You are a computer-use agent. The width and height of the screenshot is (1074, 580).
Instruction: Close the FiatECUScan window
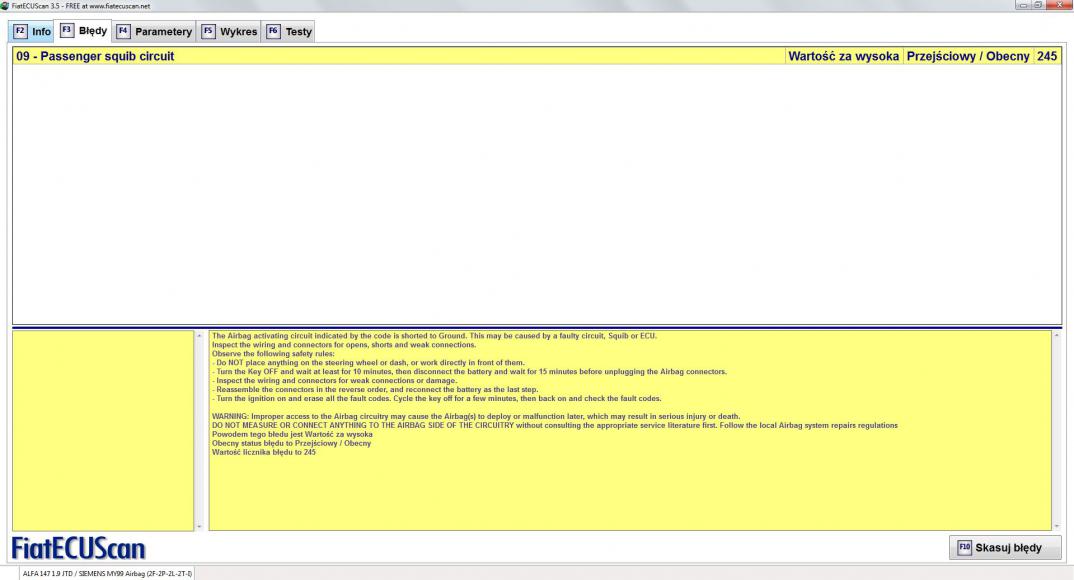click(x=1059, y=5)
